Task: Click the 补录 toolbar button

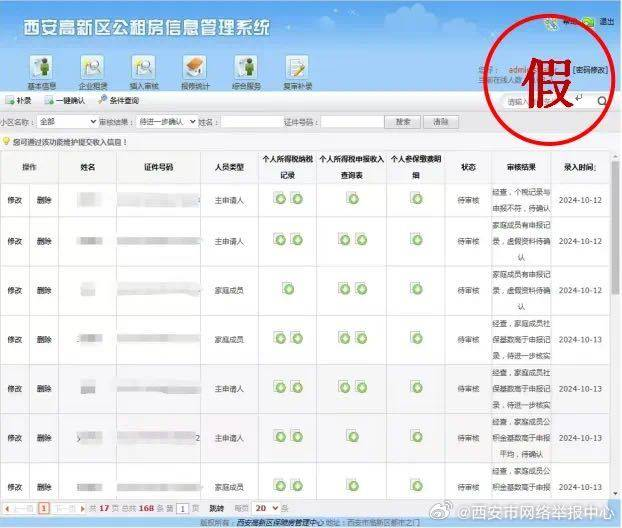Action: (19, 101)
